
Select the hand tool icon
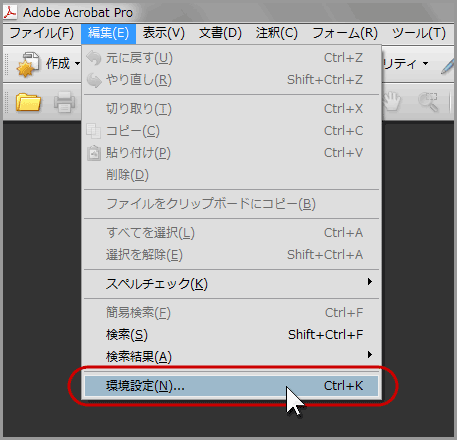[392, 102]
